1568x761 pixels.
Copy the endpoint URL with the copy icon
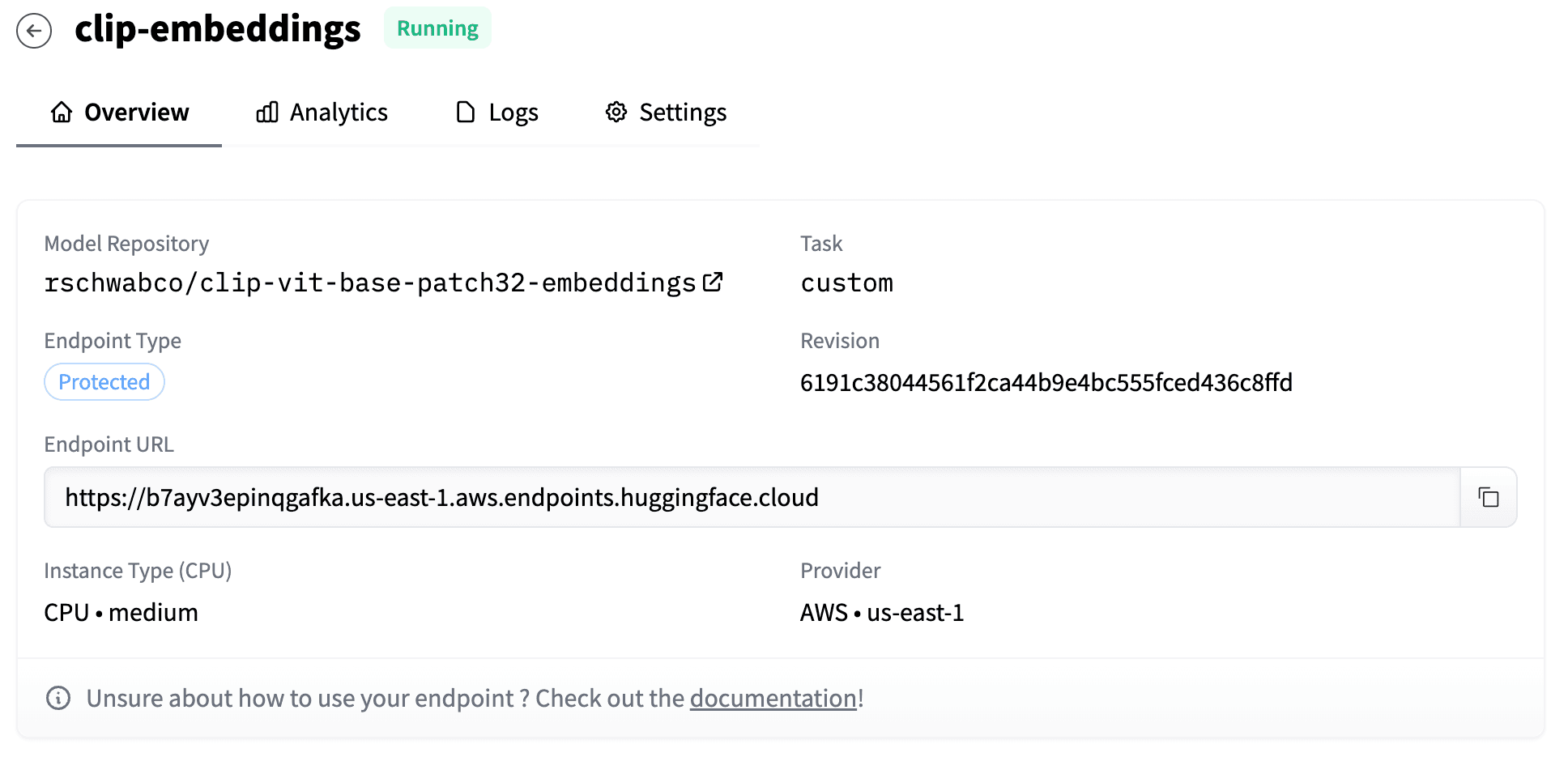[1488, 497]
